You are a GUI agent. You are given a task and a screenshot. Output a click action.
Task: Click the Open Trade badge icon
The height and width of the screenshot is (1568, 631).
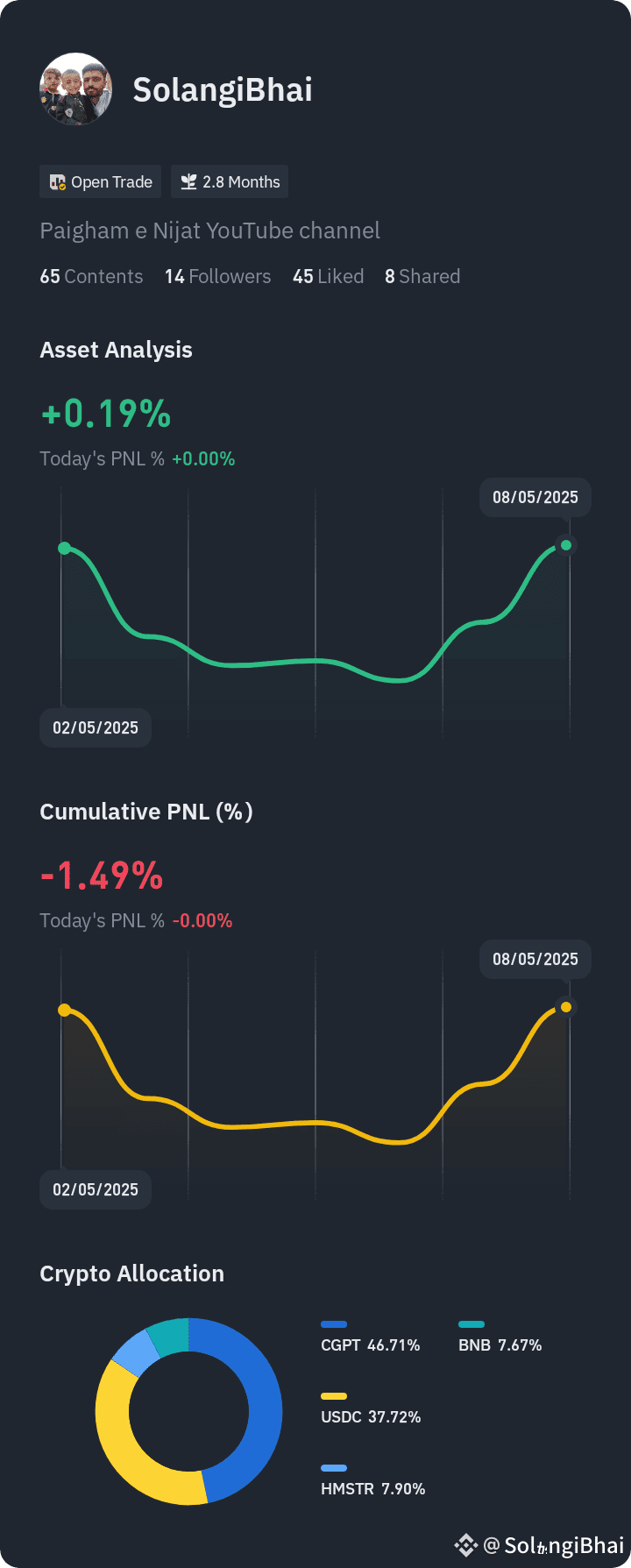pyautogui.click(x=58, y=182)
